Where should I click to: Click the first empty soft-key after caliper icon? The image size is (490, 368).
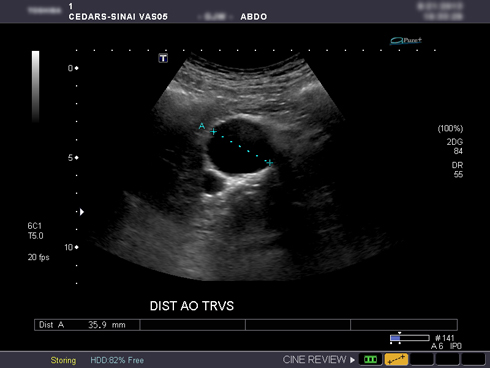click(x=422, y=359)
